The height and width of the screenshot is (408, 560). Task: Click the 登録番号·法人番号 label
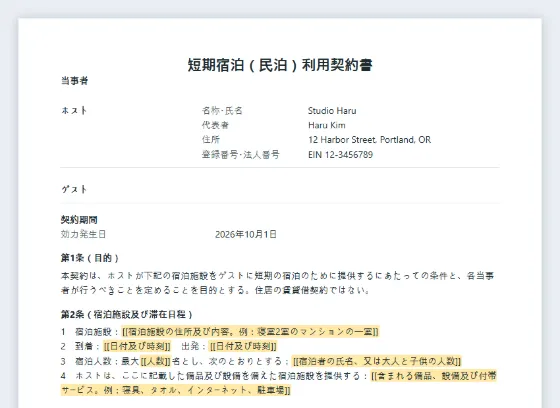pos(241,155)
